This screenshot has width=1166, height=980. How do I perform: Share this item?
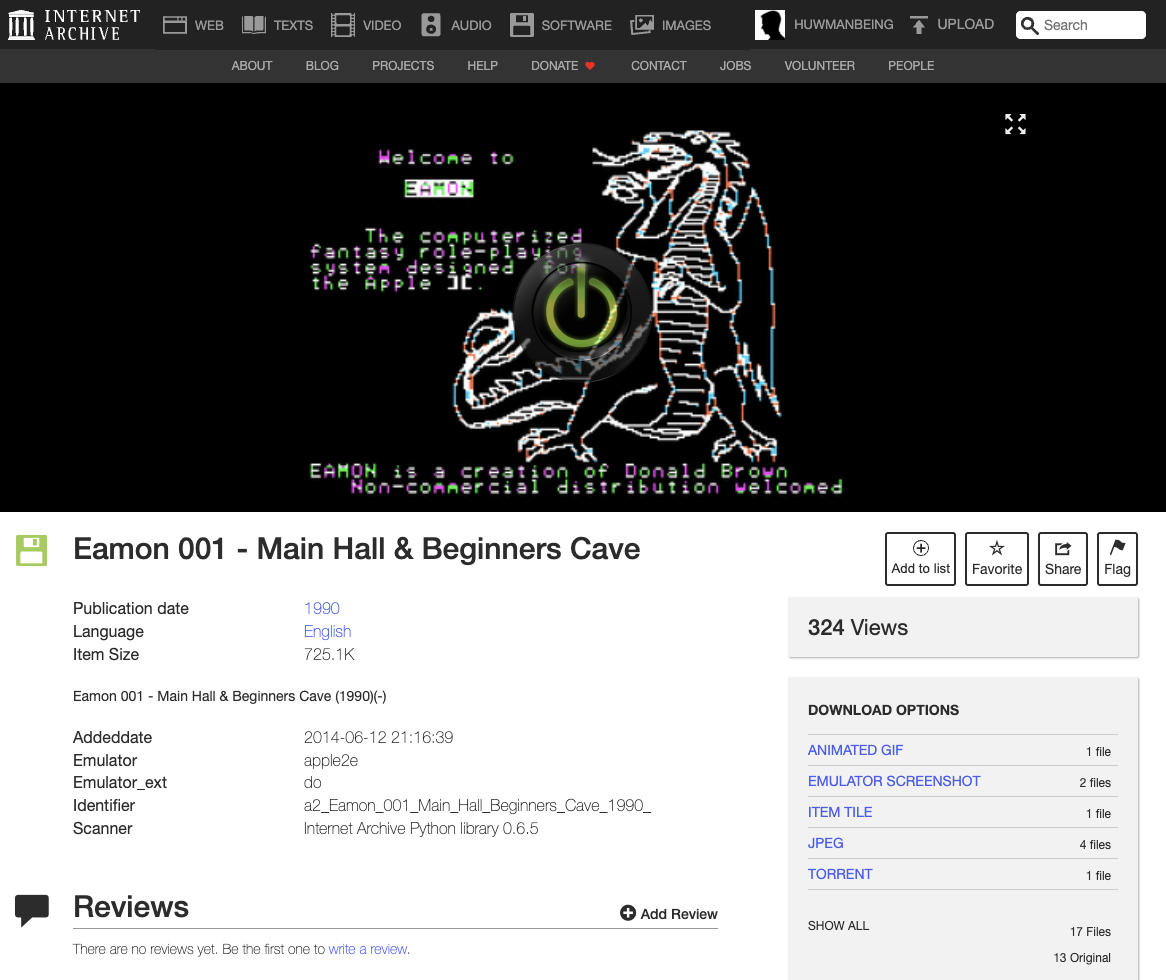pos(1063,559)
